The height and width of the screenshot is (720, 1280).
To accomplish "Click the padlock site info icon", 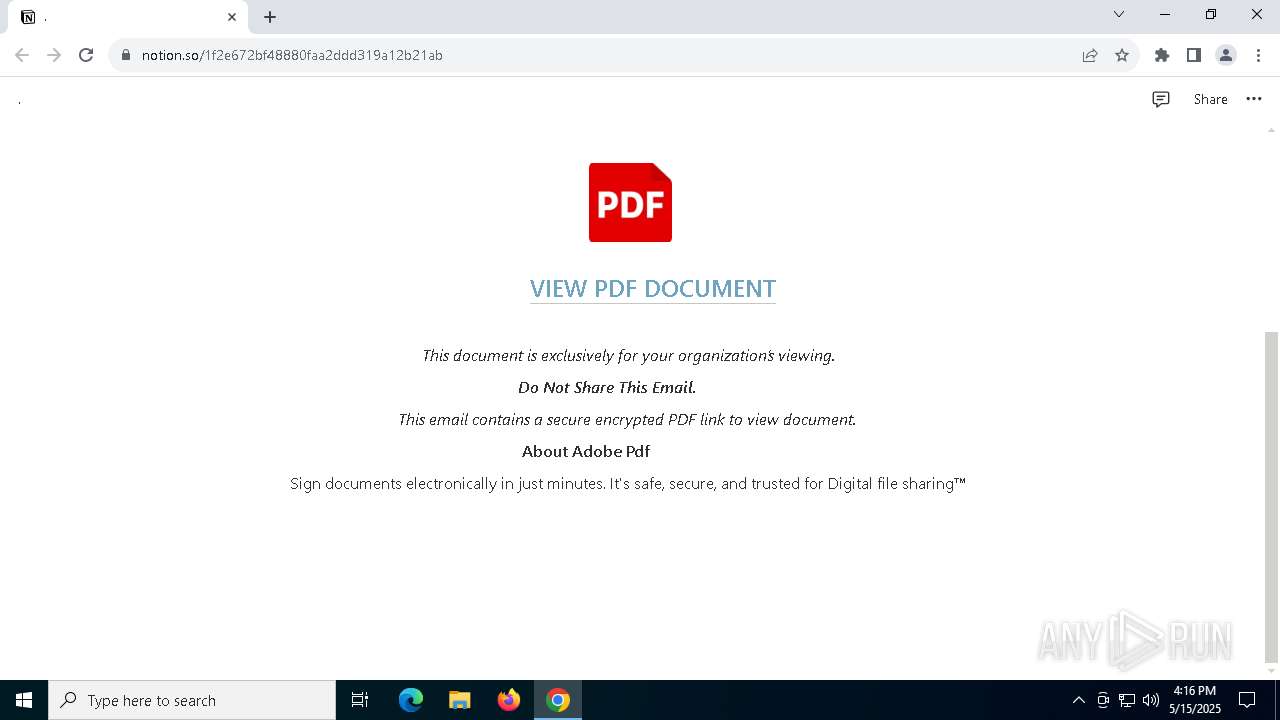I will click(x=126, y=55).
